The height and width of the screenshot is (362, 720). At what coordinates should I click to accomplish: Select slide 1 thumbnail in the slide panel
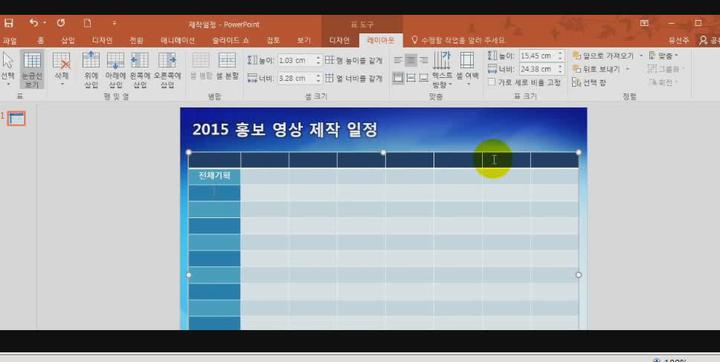(17, 119)
